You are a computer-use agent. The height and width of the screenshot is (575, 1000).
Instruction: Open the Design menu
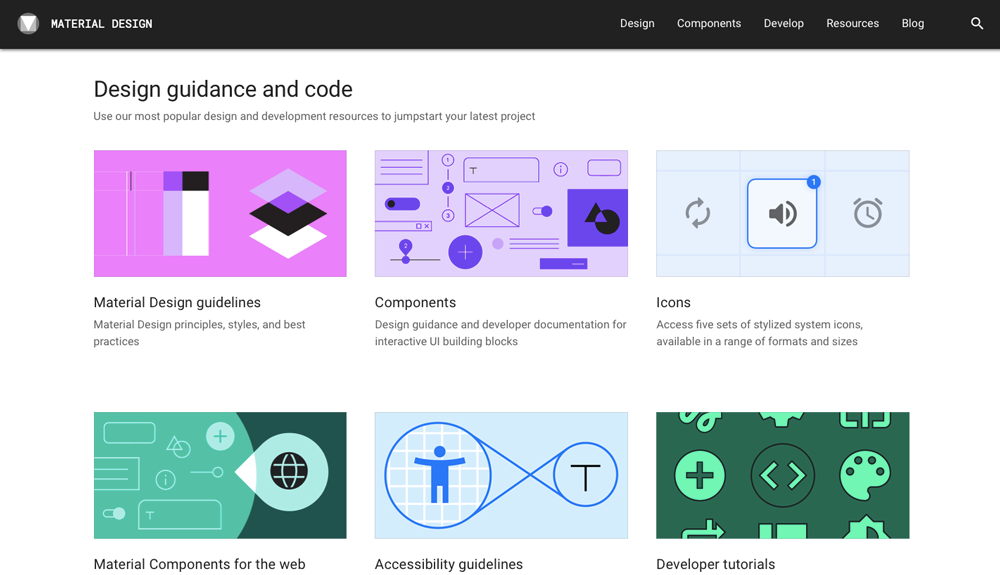point(637,24)
